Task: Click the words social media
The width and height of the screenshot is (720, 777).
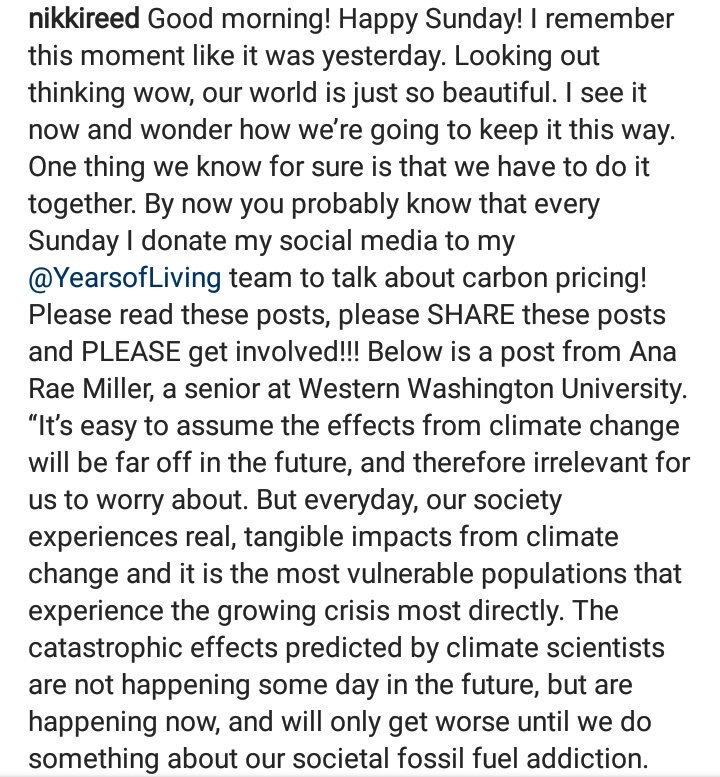Action: [x=359, y=240]
